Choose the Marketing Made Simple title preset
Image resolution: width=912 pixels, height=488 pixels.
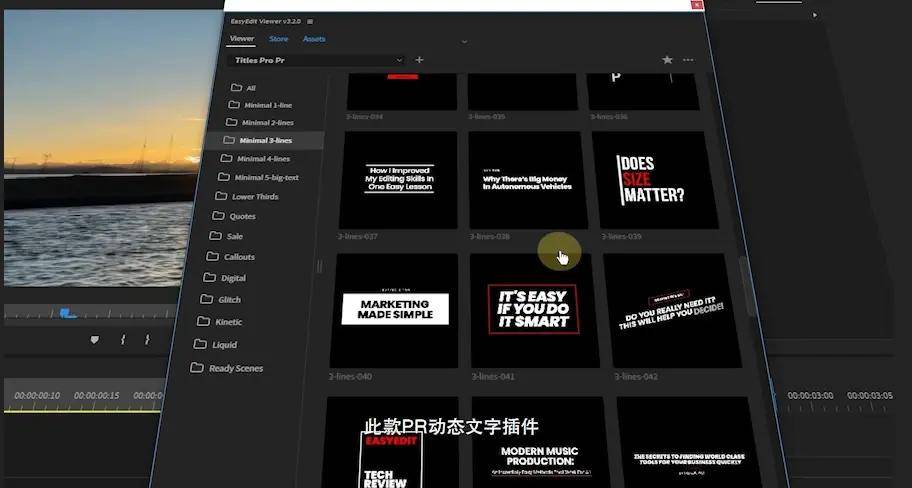click(394, 310)
